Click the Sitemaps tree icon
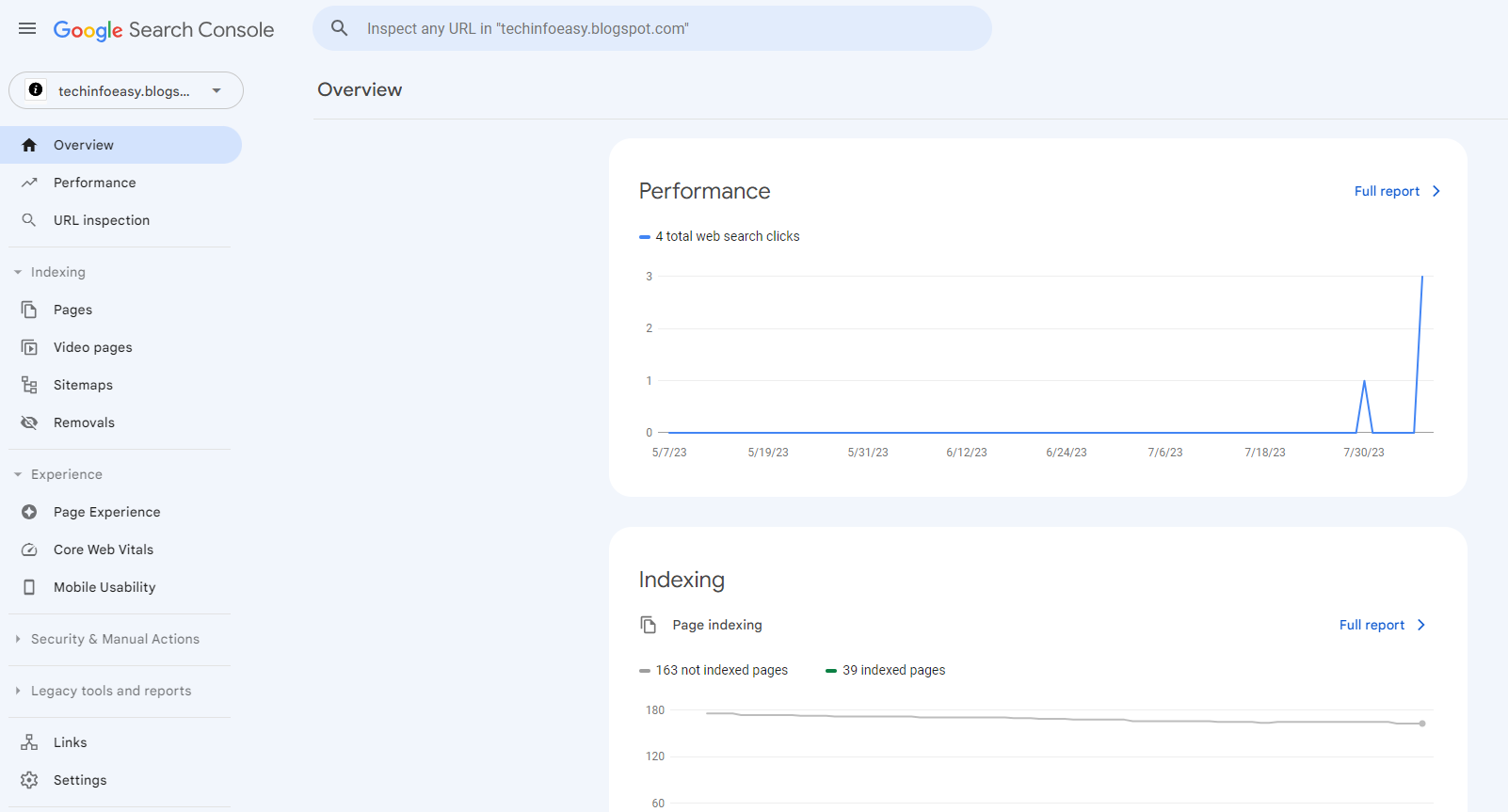This screenshot has height=812, width=1508. [x=29, y=385]
